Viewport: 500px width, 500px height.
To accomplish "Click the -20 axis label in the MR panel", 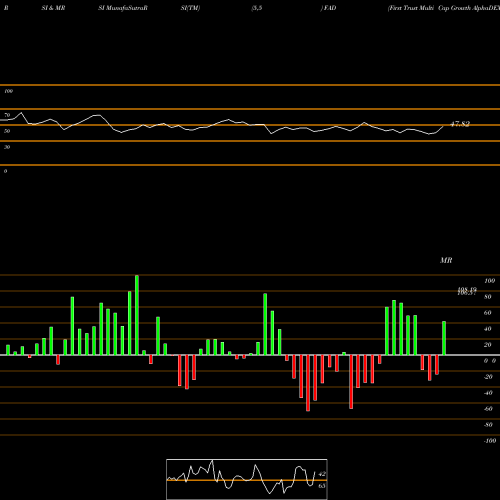I will point(488,377).
